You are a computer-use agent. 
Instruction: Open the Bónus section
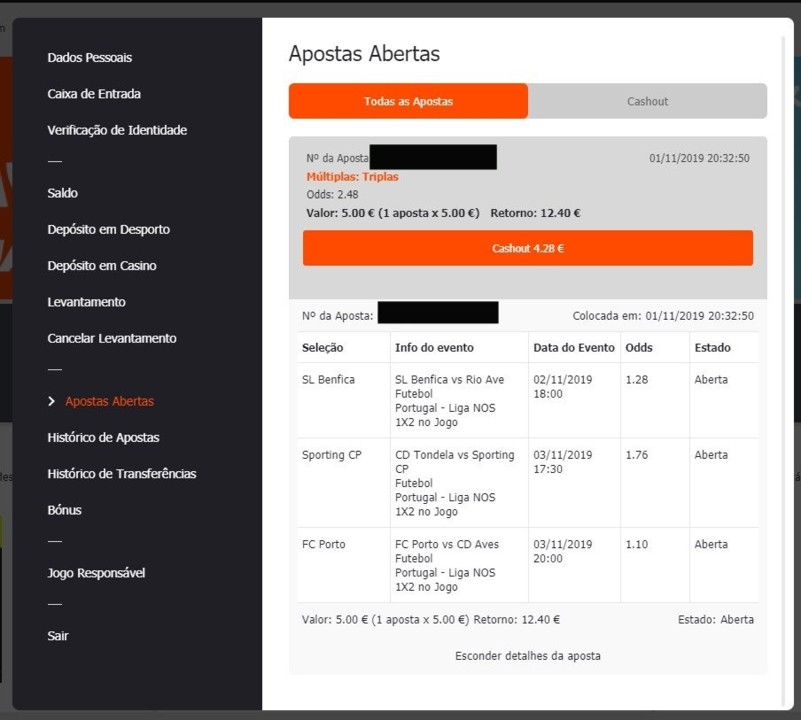pos(64,510)
